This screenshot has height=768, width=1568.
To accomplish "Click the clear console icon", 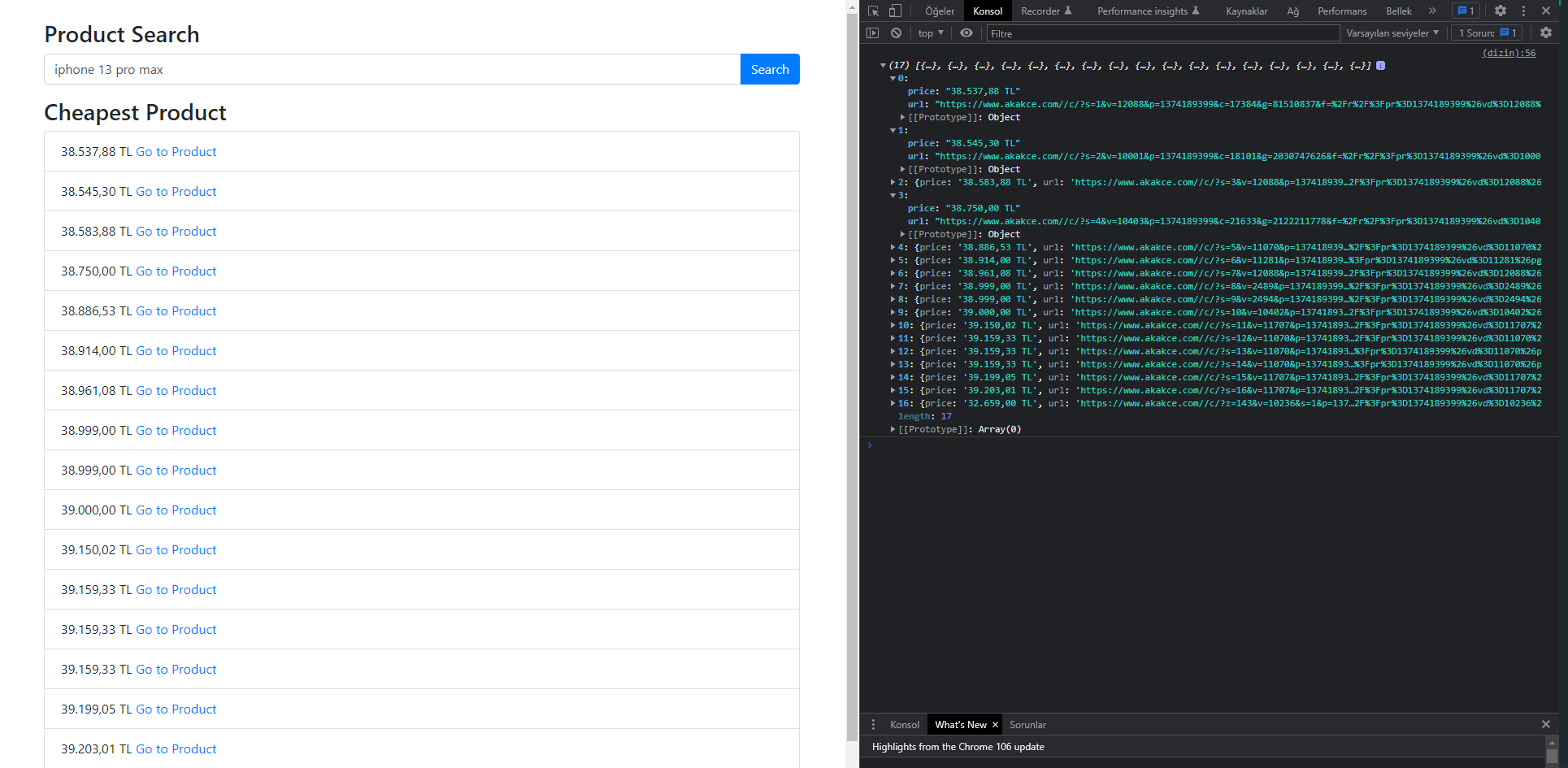I will pyautogui.click(x=896, y=33).
